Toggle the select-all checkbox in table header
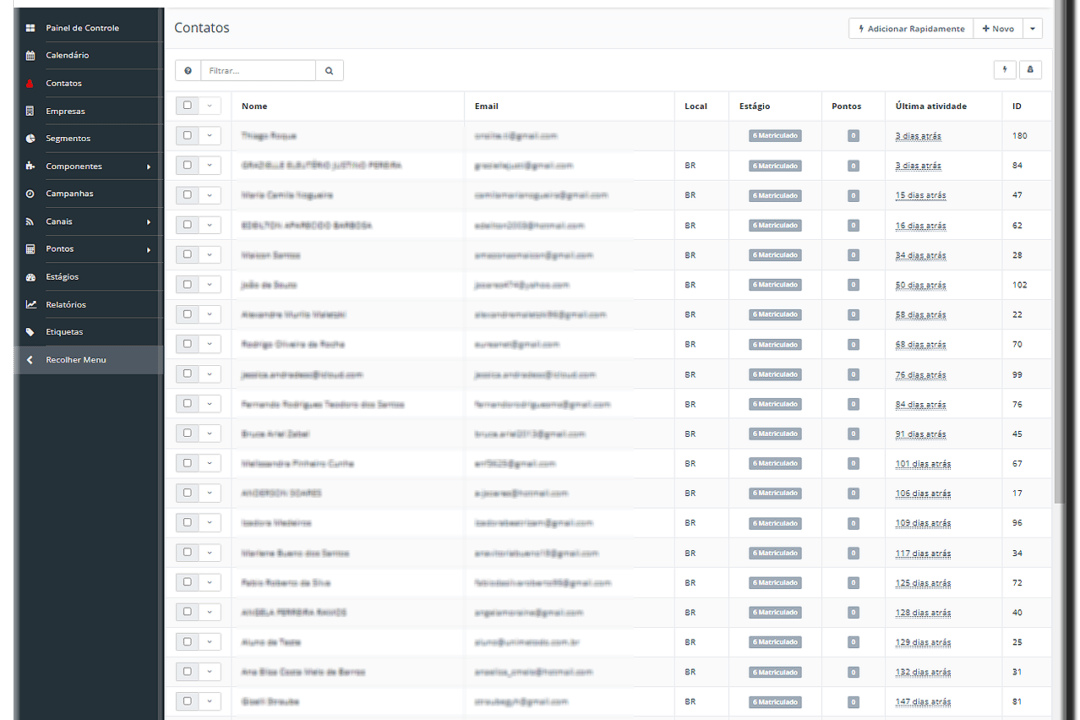This screenshot has width=1080, height=720. click(187, 105)
